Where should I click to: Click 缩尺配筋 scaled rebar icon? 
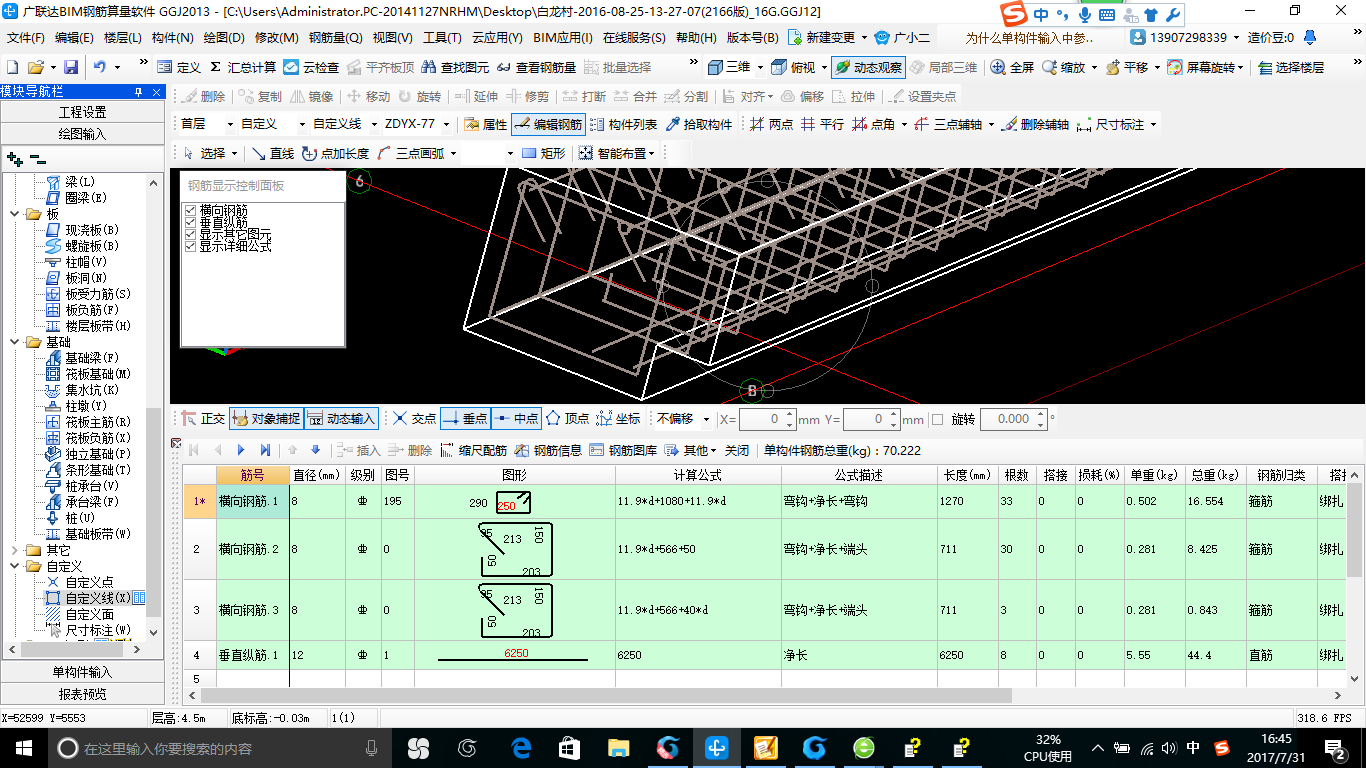pyautogui.click(x=473, y=450)
